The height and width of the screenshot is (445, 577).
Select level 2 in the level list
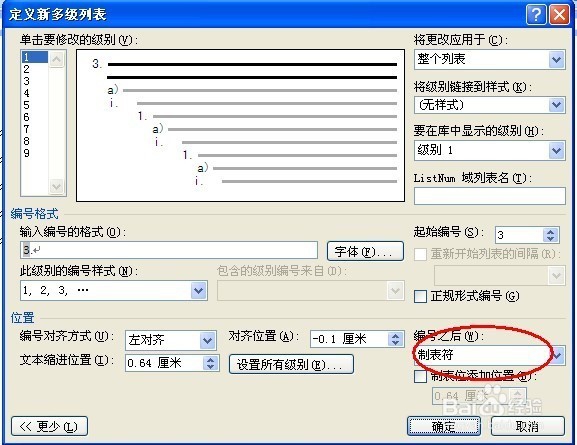pos(35,69)
